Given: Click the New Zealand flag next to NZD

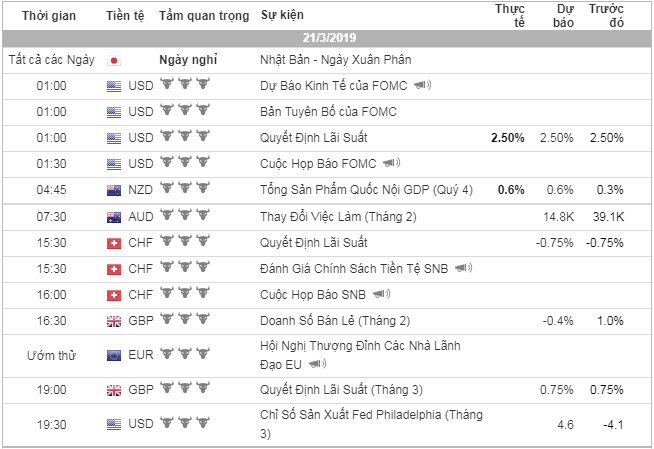Looking at the screenshot, I should [x=113, y=190].
